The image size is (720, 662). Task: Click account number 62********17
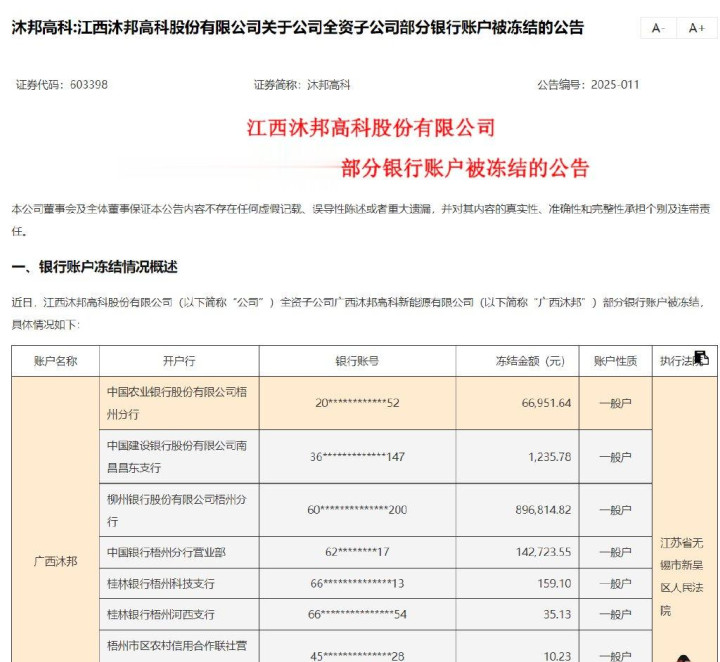[357, 552]
